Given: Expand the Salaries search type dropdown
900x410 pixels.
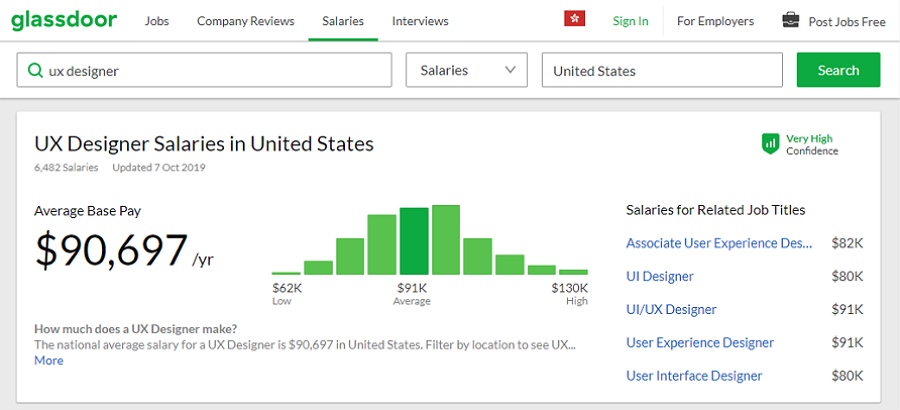Looking at the screenshot, I should pyautogui.click(x=467, y=70).
